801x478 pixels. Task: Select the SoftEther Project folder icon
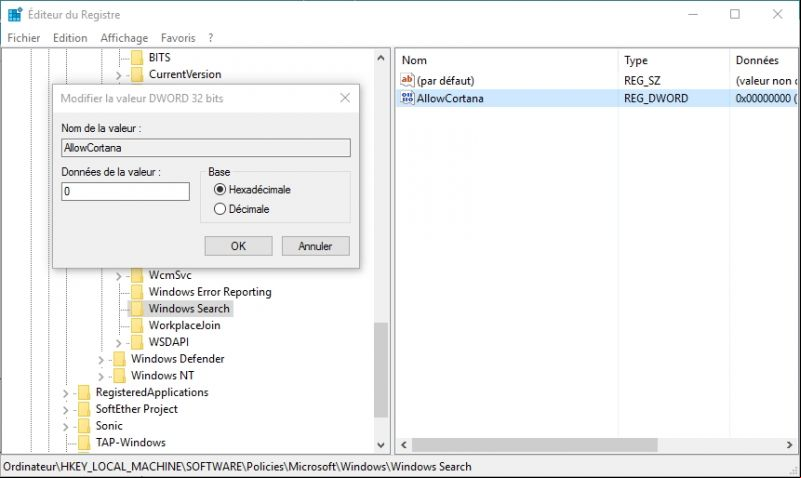tap(84, 410)
